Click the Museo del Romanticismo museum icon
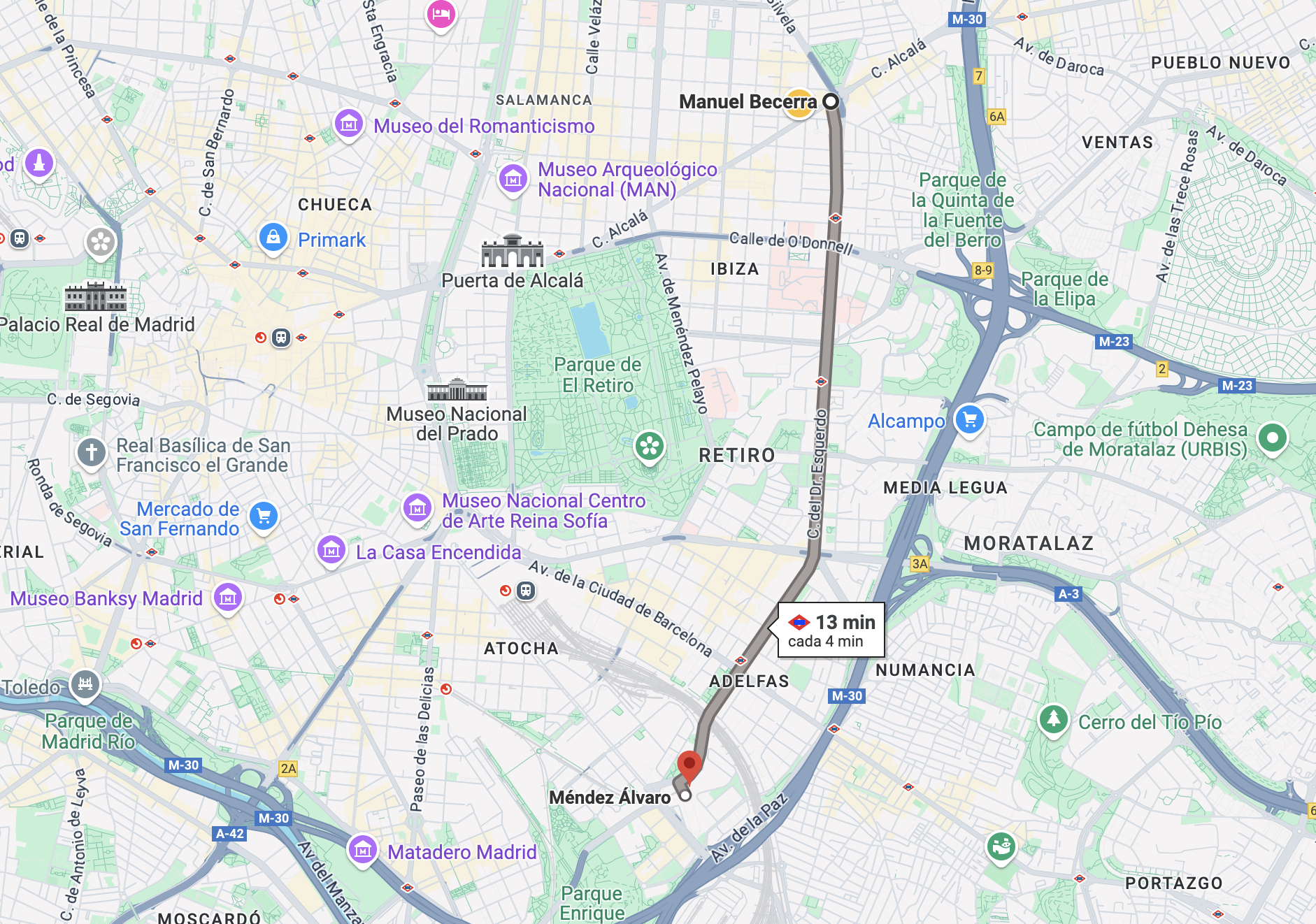1316x924 pixels. (x=348, y=124)
